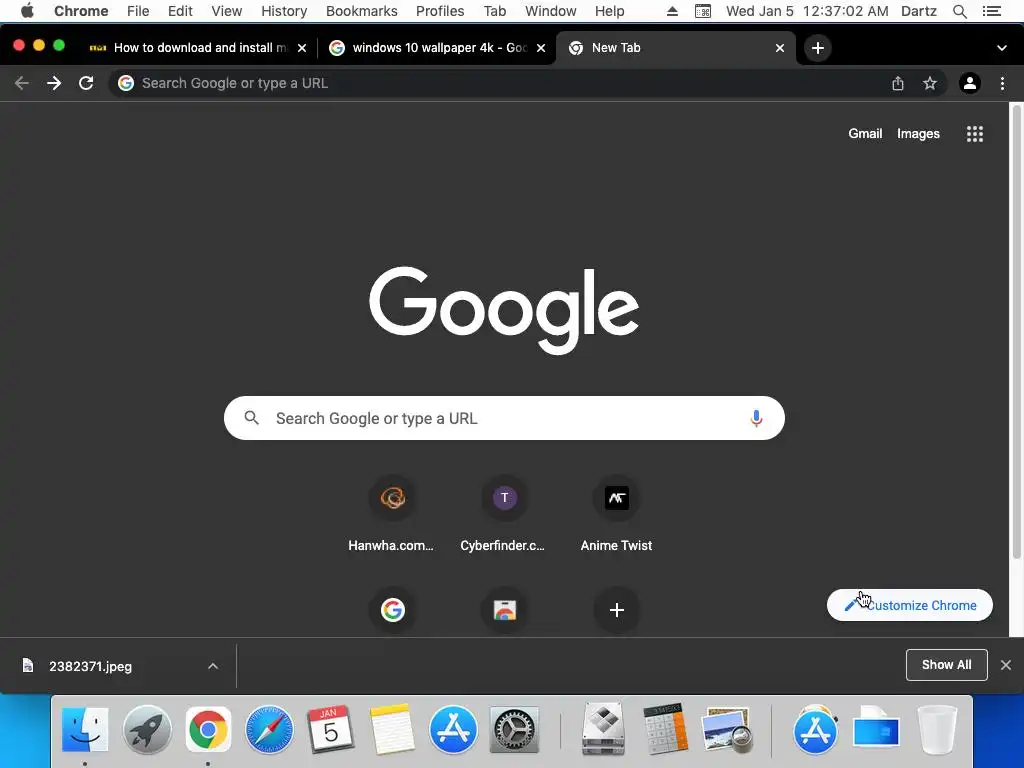Add a new shortcut tile
The height and width of the screenshot is (768, 1024).
[616, 610]
